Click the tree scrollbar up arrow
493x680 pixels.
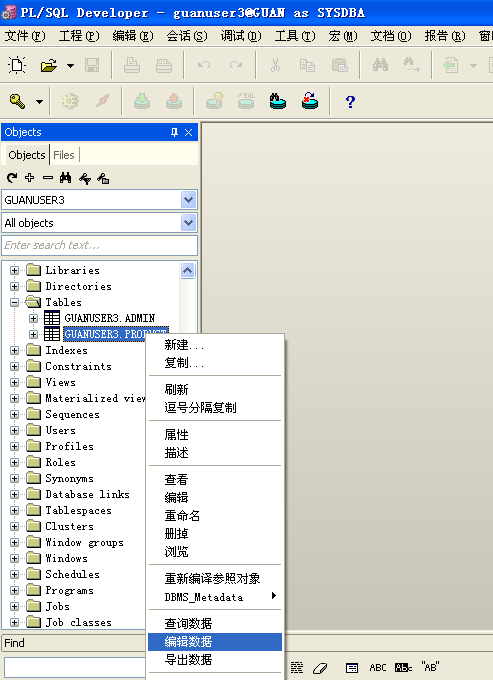point(187,271)
